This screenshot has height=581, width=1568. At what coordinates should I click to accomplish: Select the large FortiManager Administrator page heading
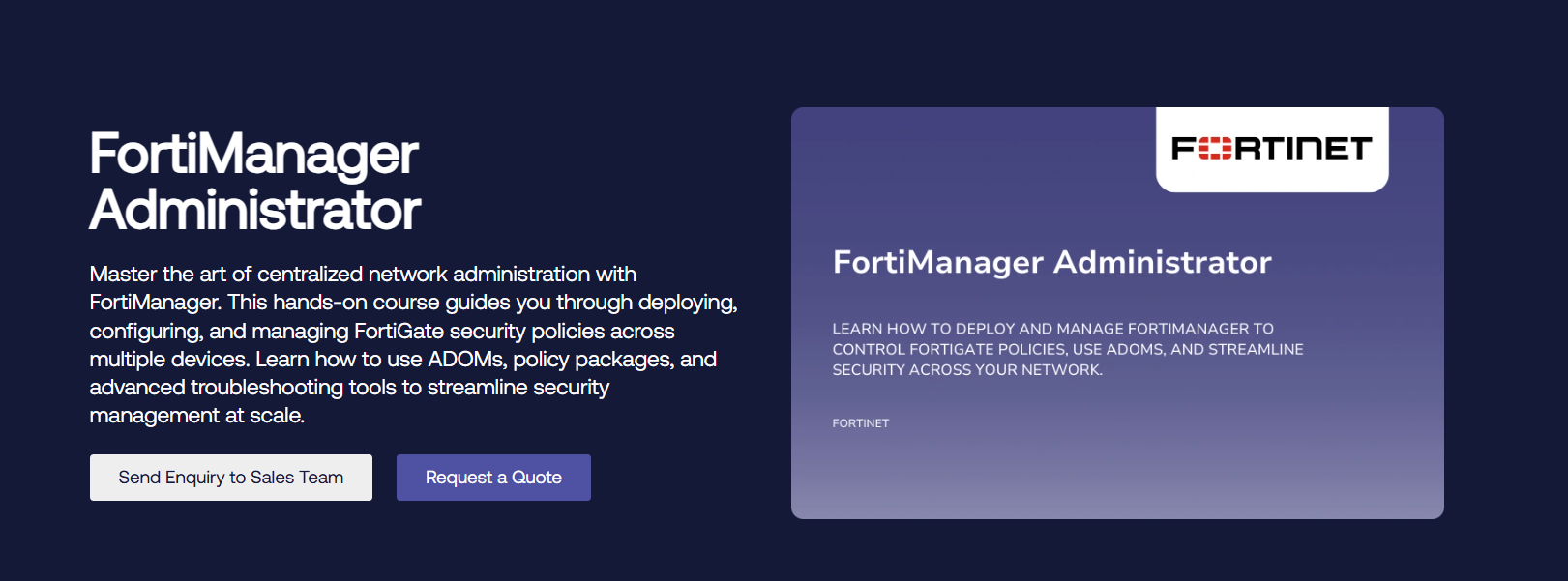pyautogui.click(x=255, y=182)
